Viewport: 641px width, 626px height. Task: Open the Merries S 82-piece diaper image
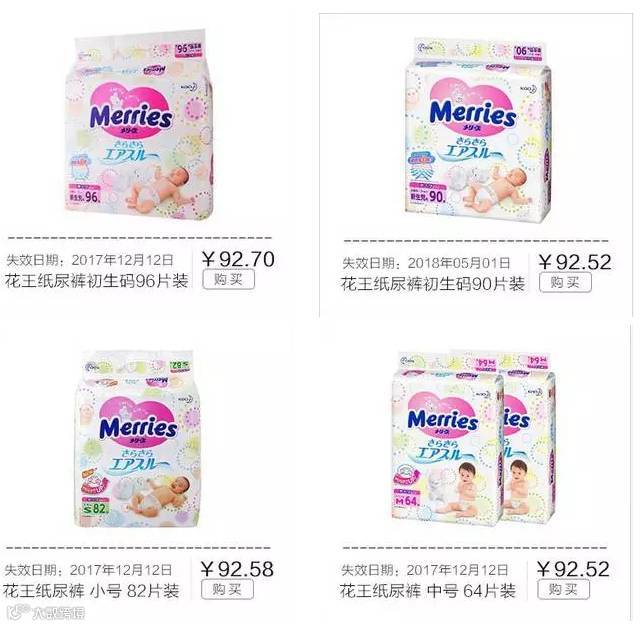138,439
